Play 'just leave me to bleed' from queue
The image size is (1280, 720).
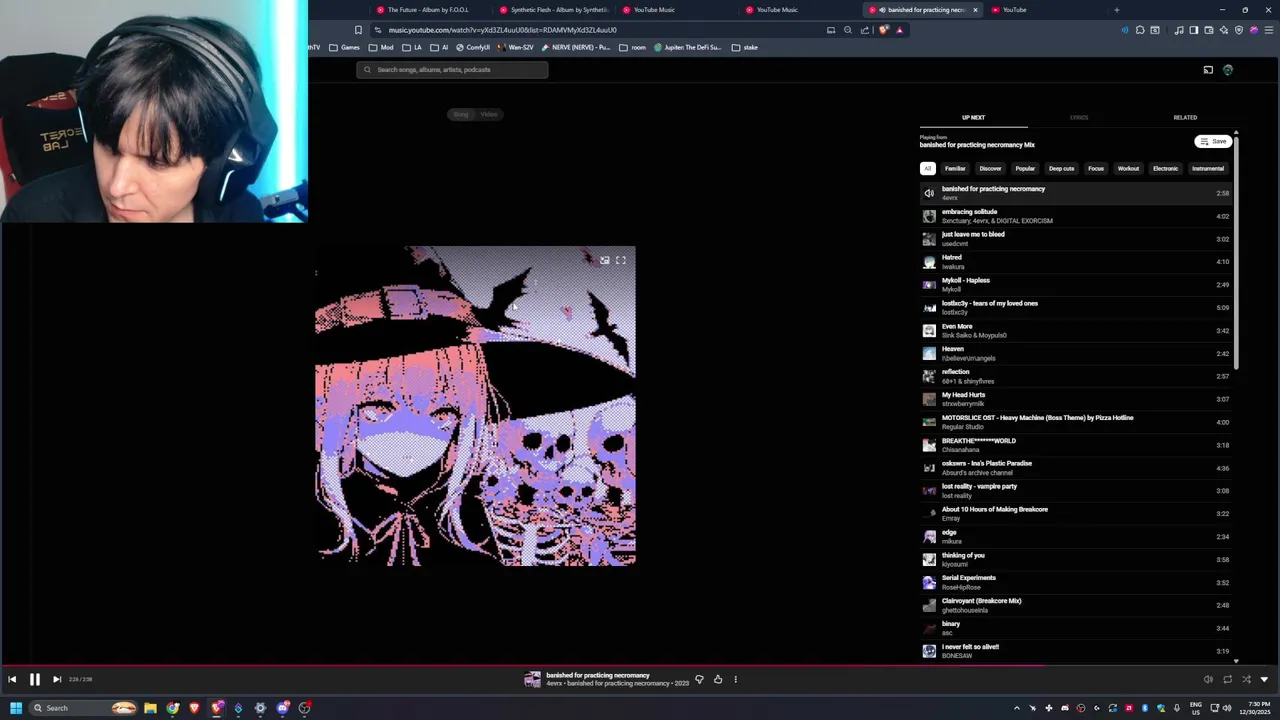(x=1077, y=239)
